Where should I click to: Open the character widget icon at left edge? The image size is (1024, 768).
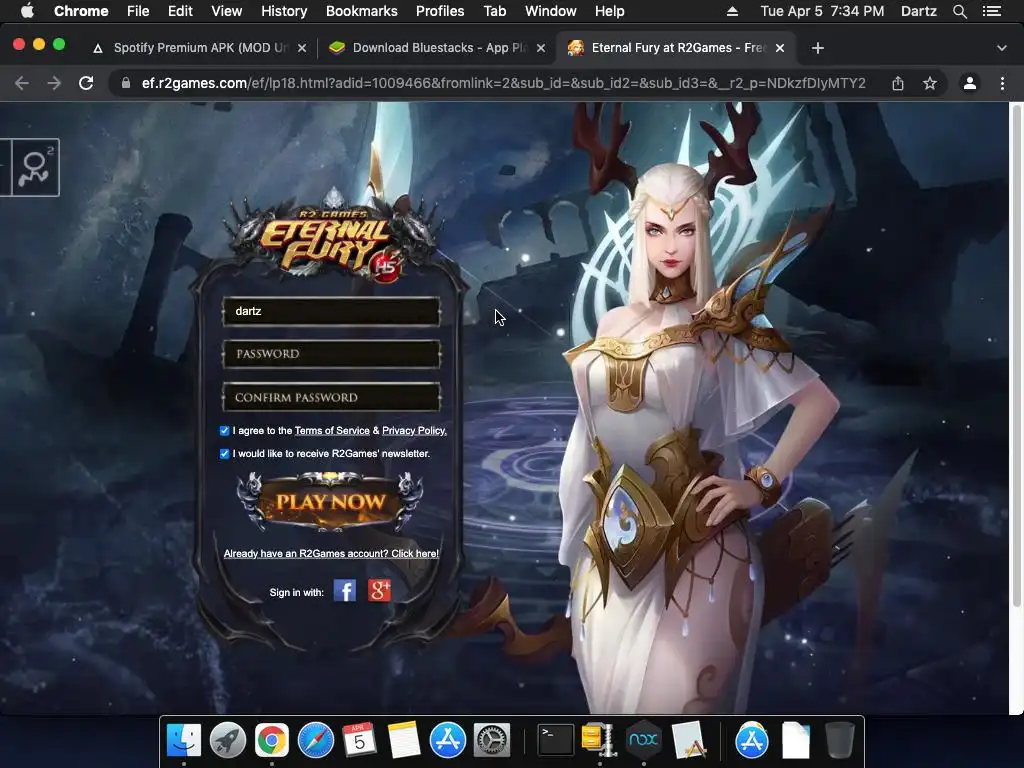pyautogui.click(x=34, y=168)
